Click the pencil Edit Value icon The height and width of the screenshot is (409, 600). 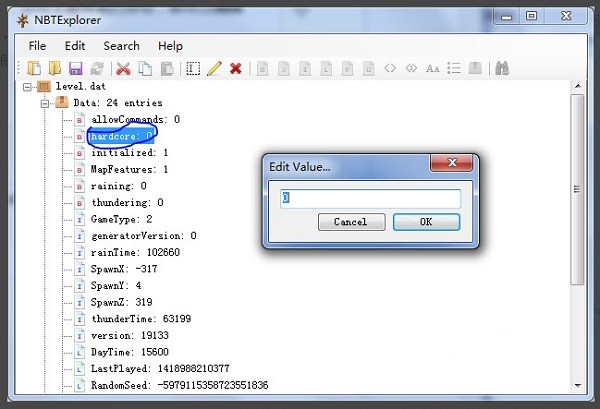point(214,69)
